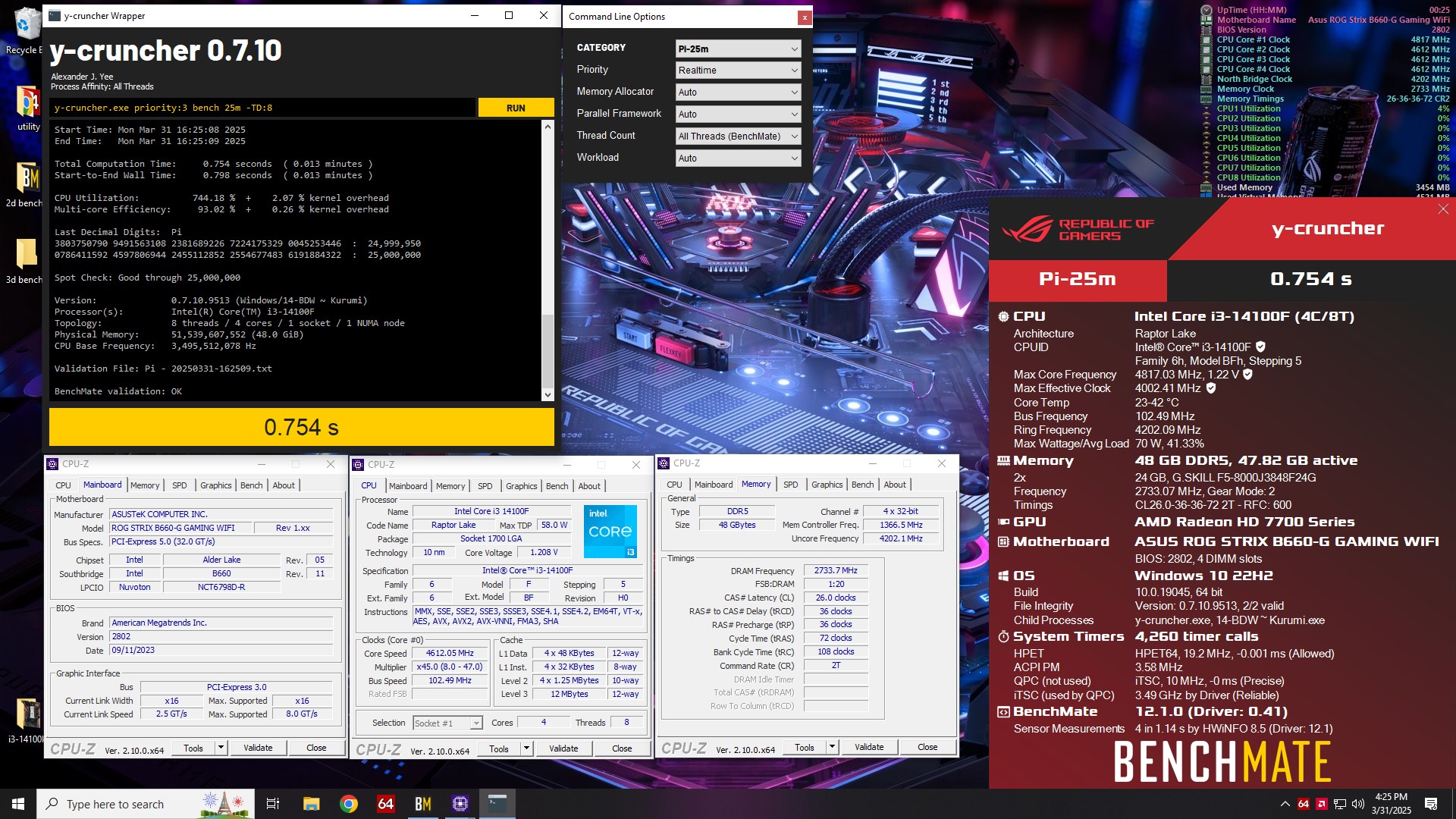Click Close button in CPU-Z CPU window
Image resolution: width=1456 pixels, height=819 pixels.
(622, 748)
